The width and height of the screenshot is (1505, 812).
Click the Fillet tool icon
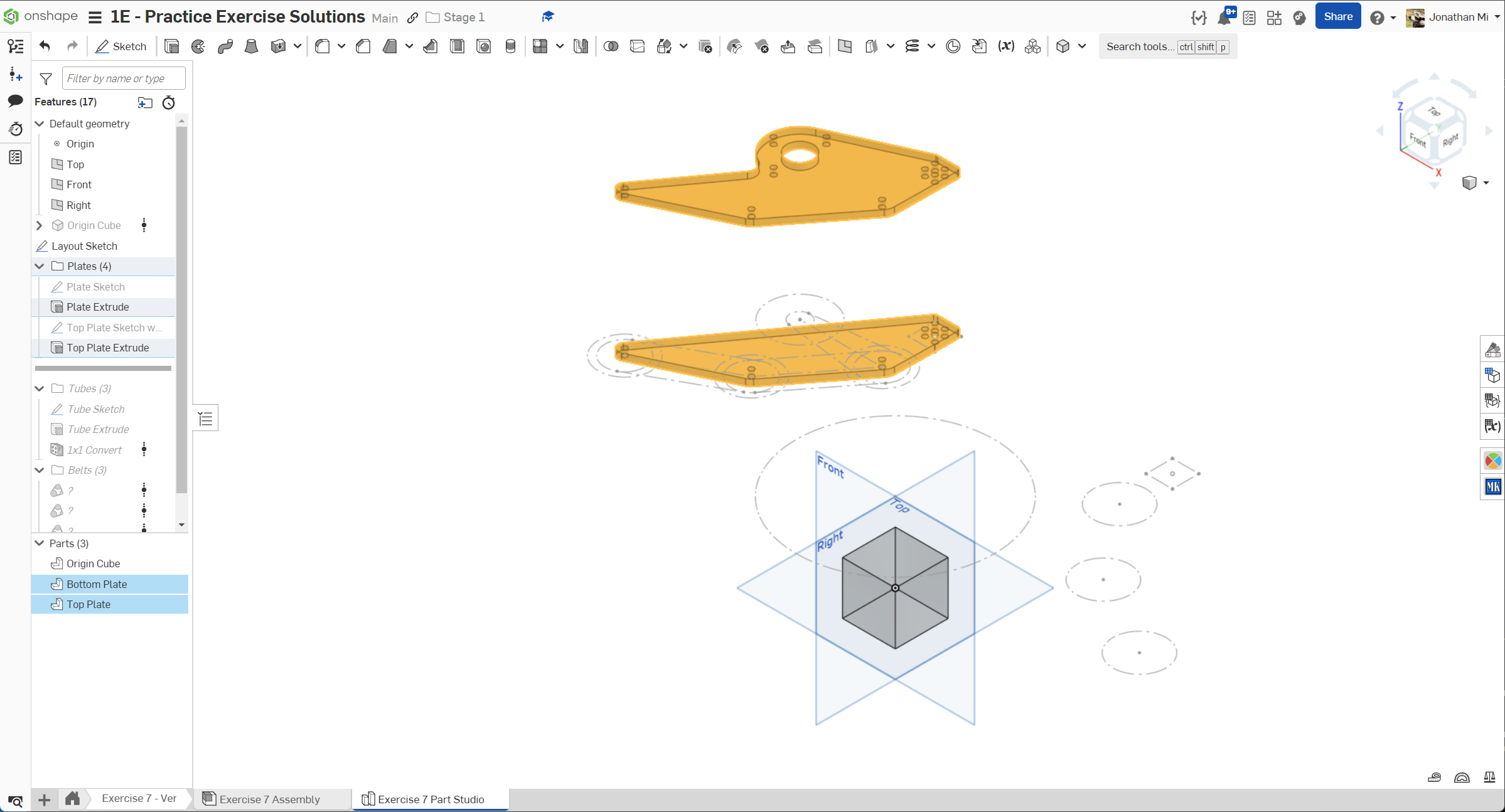[323, 46]
